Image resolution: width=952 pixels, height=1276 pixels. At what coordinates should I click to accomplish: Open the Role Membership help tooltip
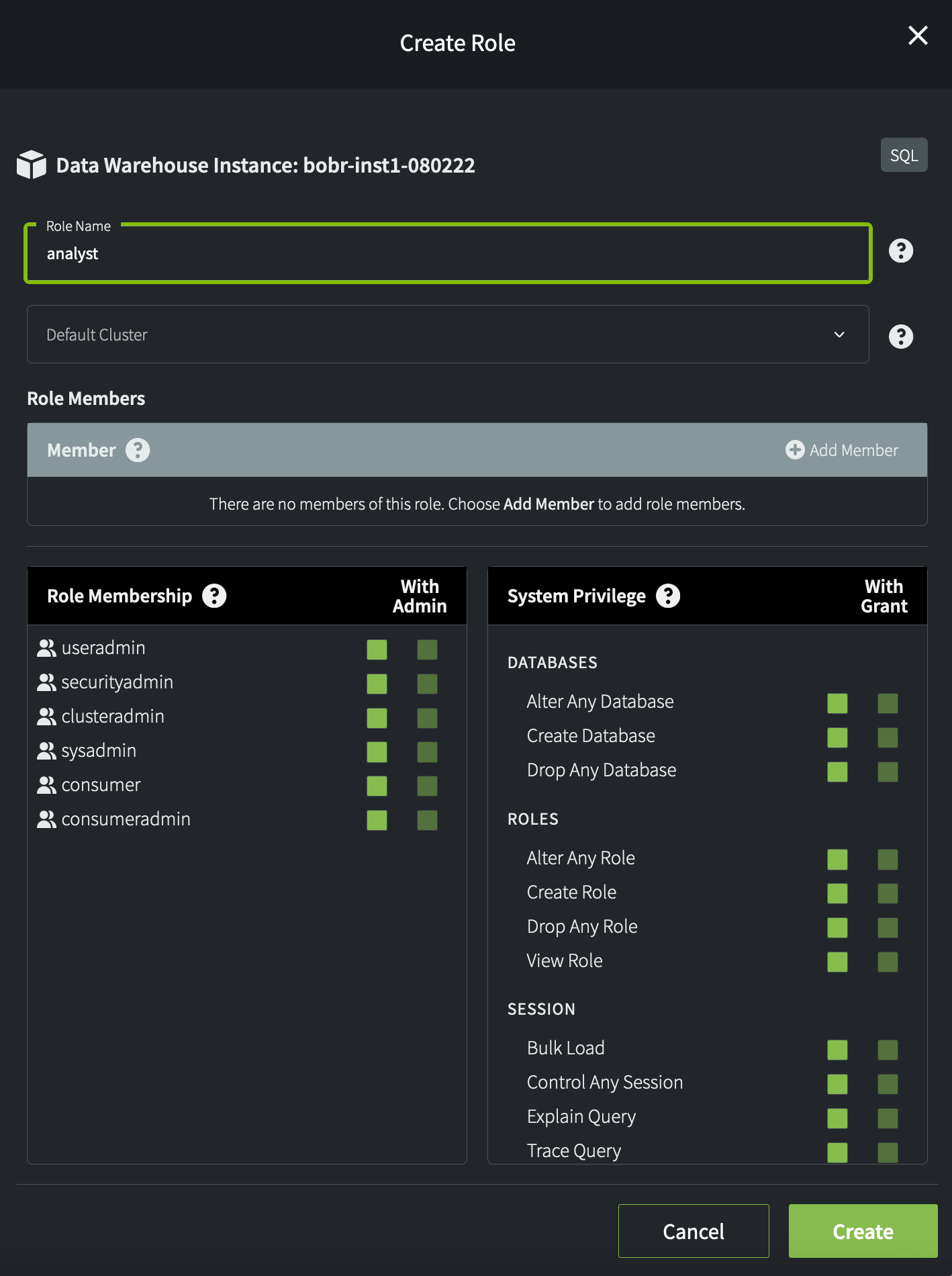(x=214, y=596)
